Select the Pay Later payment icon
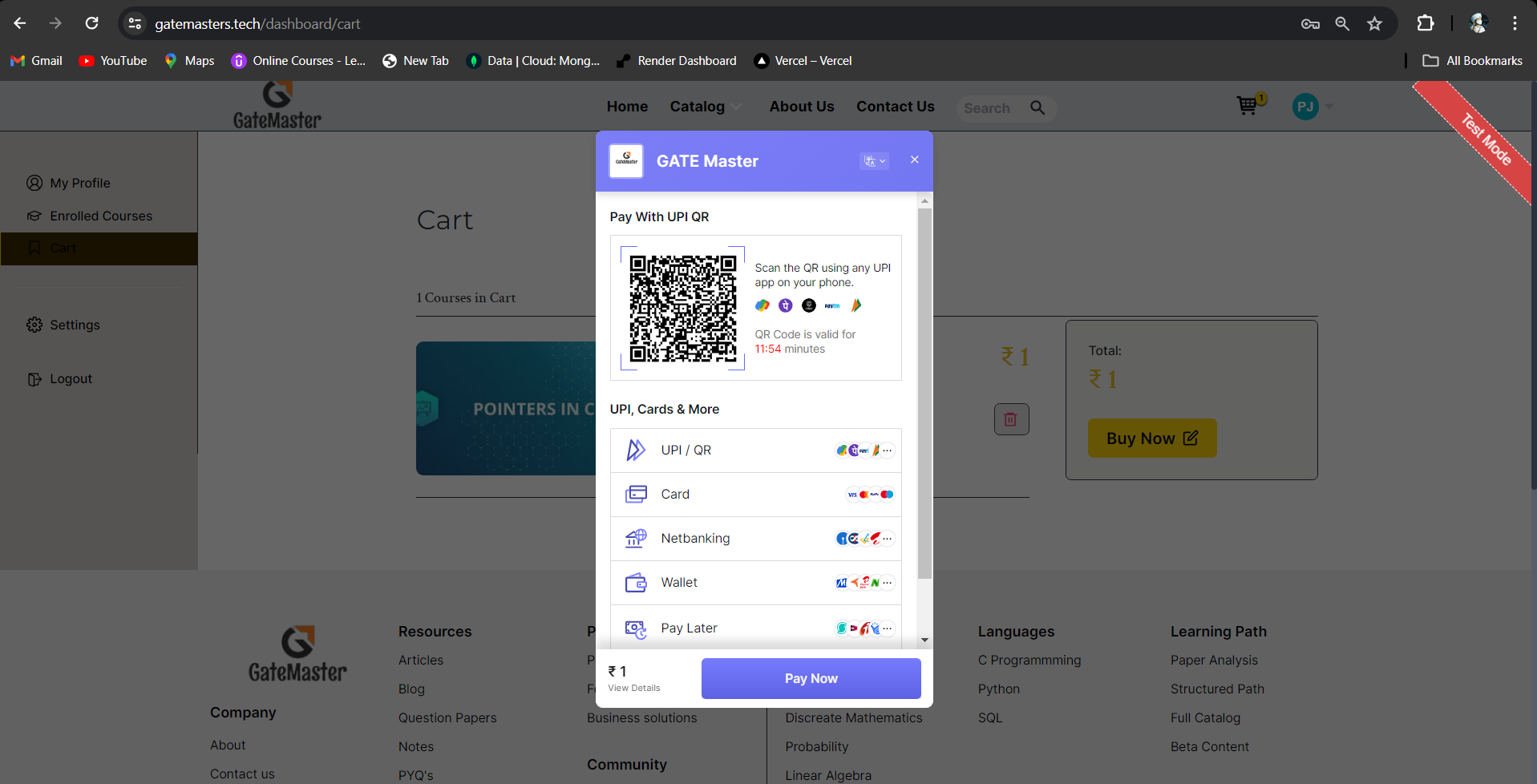This screenshot has height=784, width=1537. (636, 628)
